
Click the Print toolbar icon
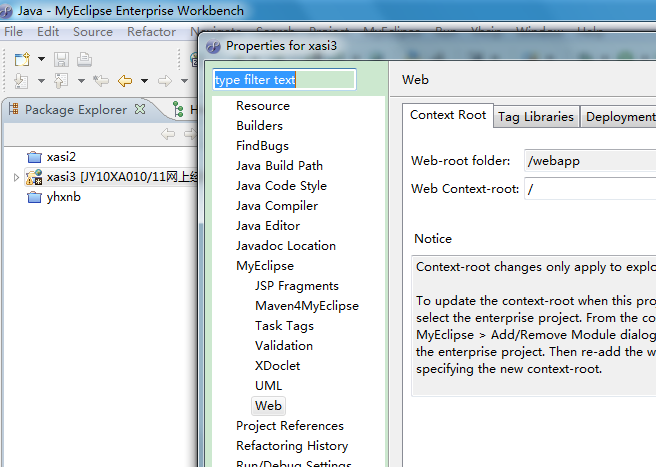click(85, 59)
